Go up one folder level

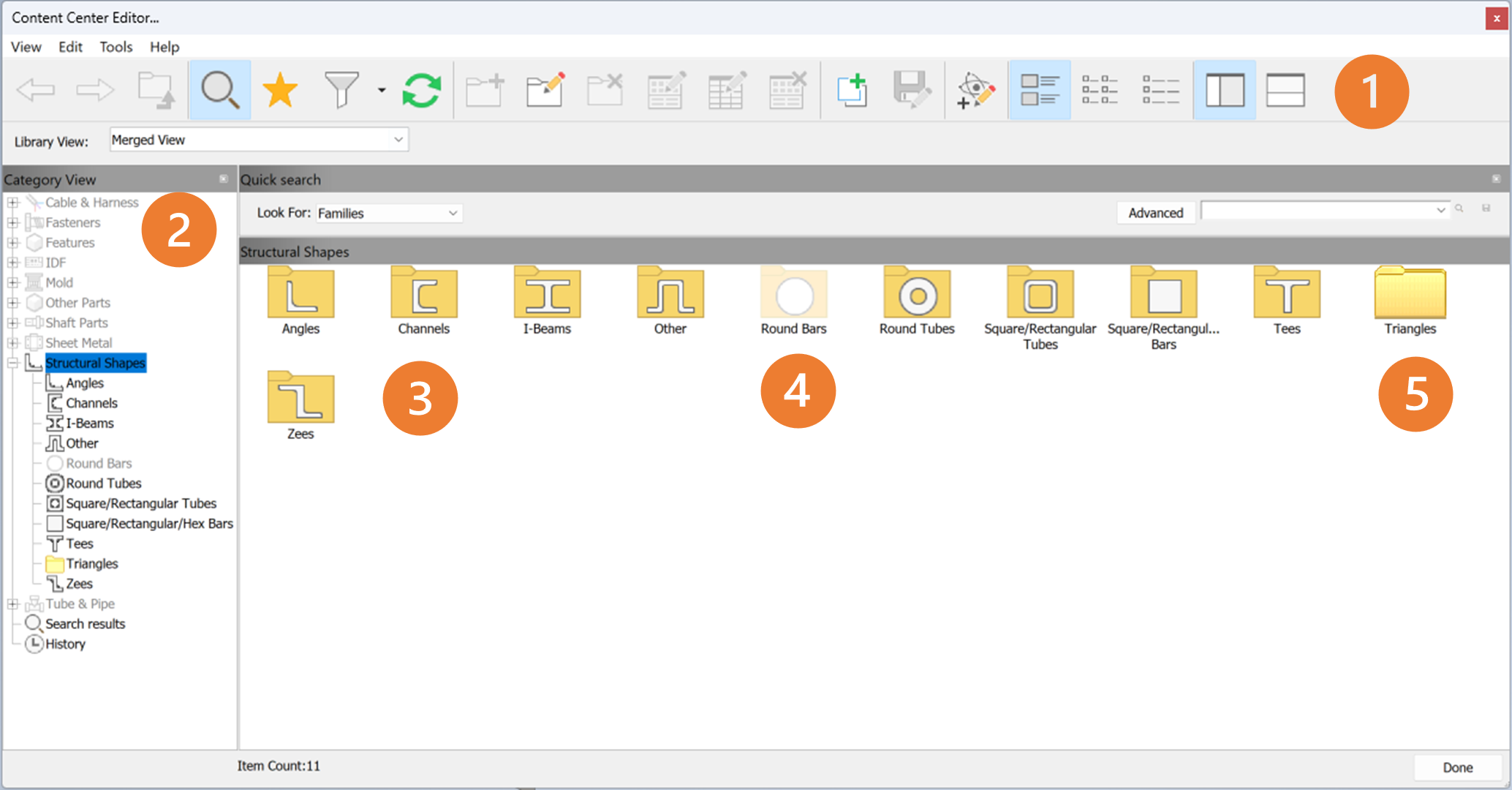coord(156,91)
